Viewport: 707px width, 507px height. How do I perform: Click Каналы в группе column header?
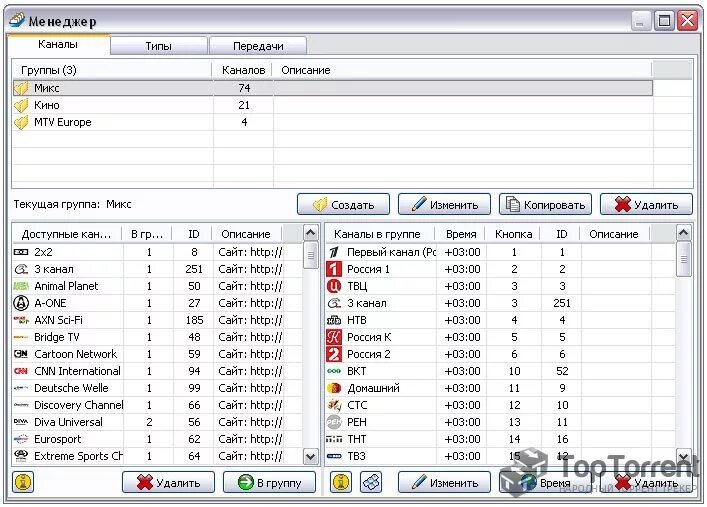[380, 234]
